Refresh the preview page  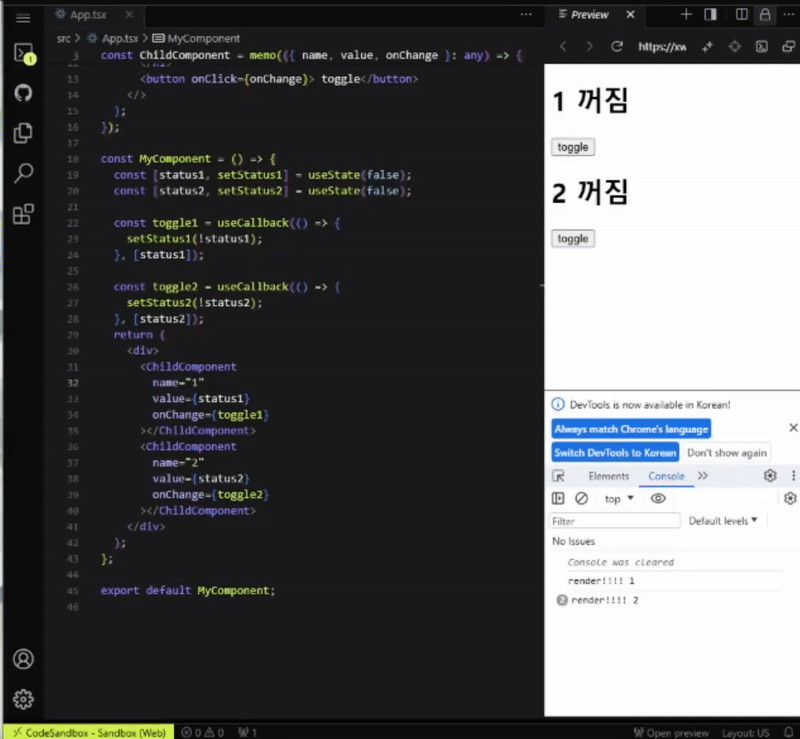point(617,45)
